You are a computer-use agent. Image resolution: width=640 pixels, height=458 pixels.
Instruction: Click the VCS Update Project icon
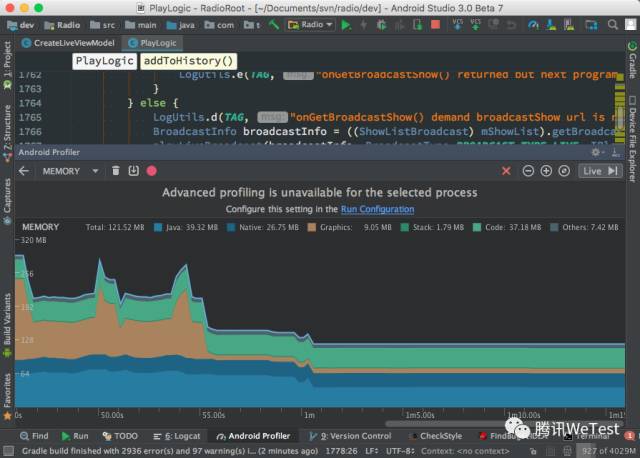458,24
